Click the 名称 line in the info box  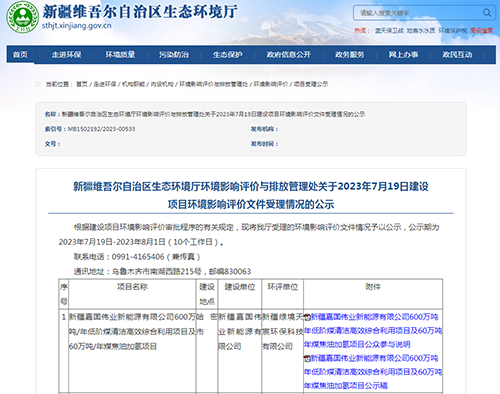205,114
